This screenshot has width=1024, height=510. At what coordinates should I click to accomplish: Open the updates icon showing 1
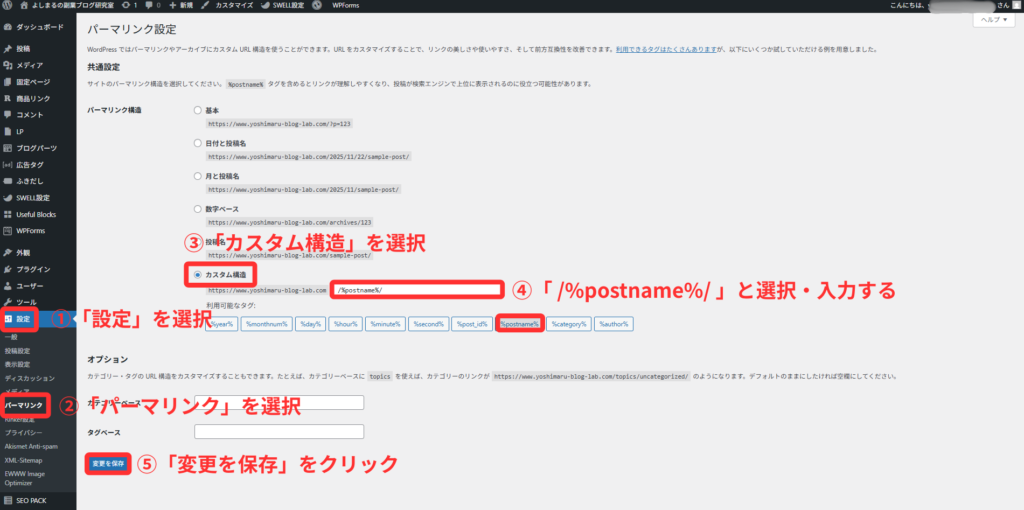pos(127,6)
